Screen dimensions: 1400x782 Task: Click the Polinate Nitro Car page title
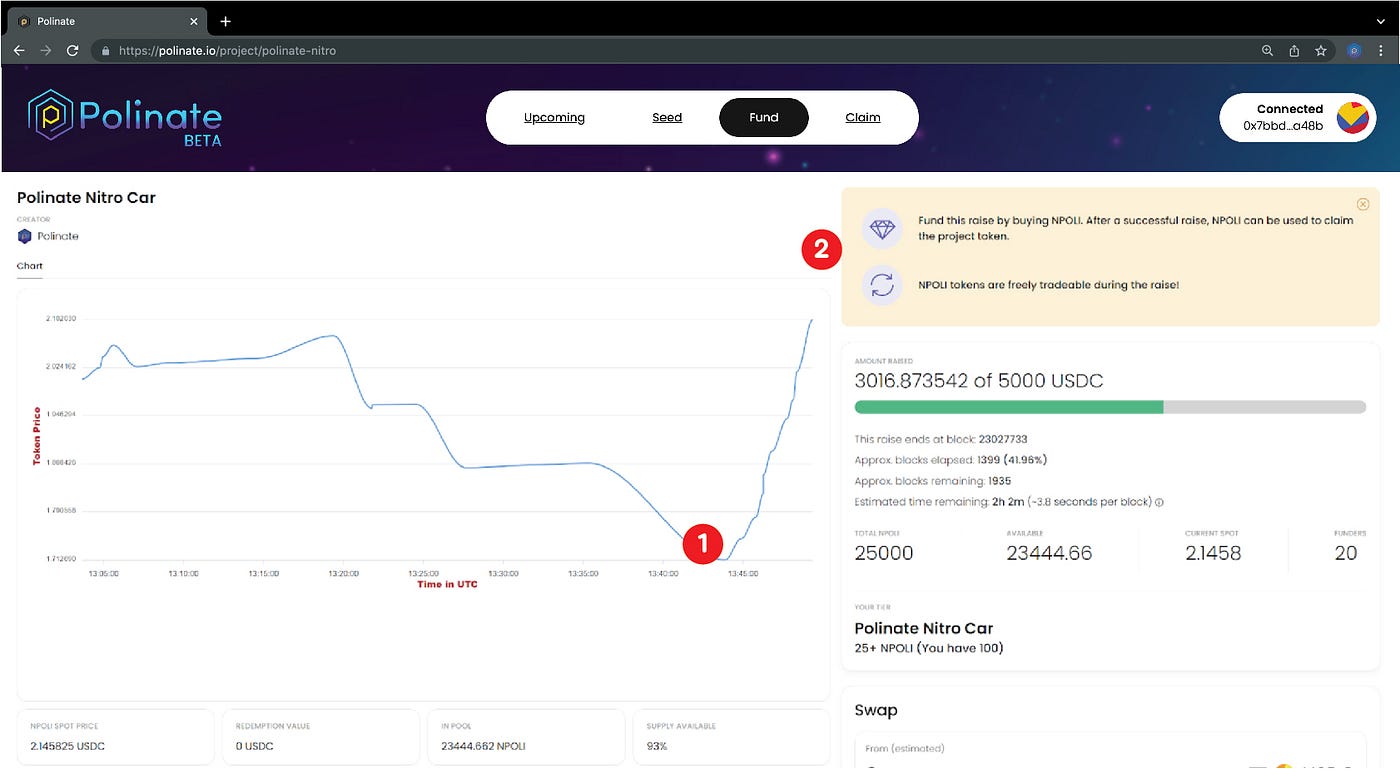pyautogui.click(x=86, y=197)
